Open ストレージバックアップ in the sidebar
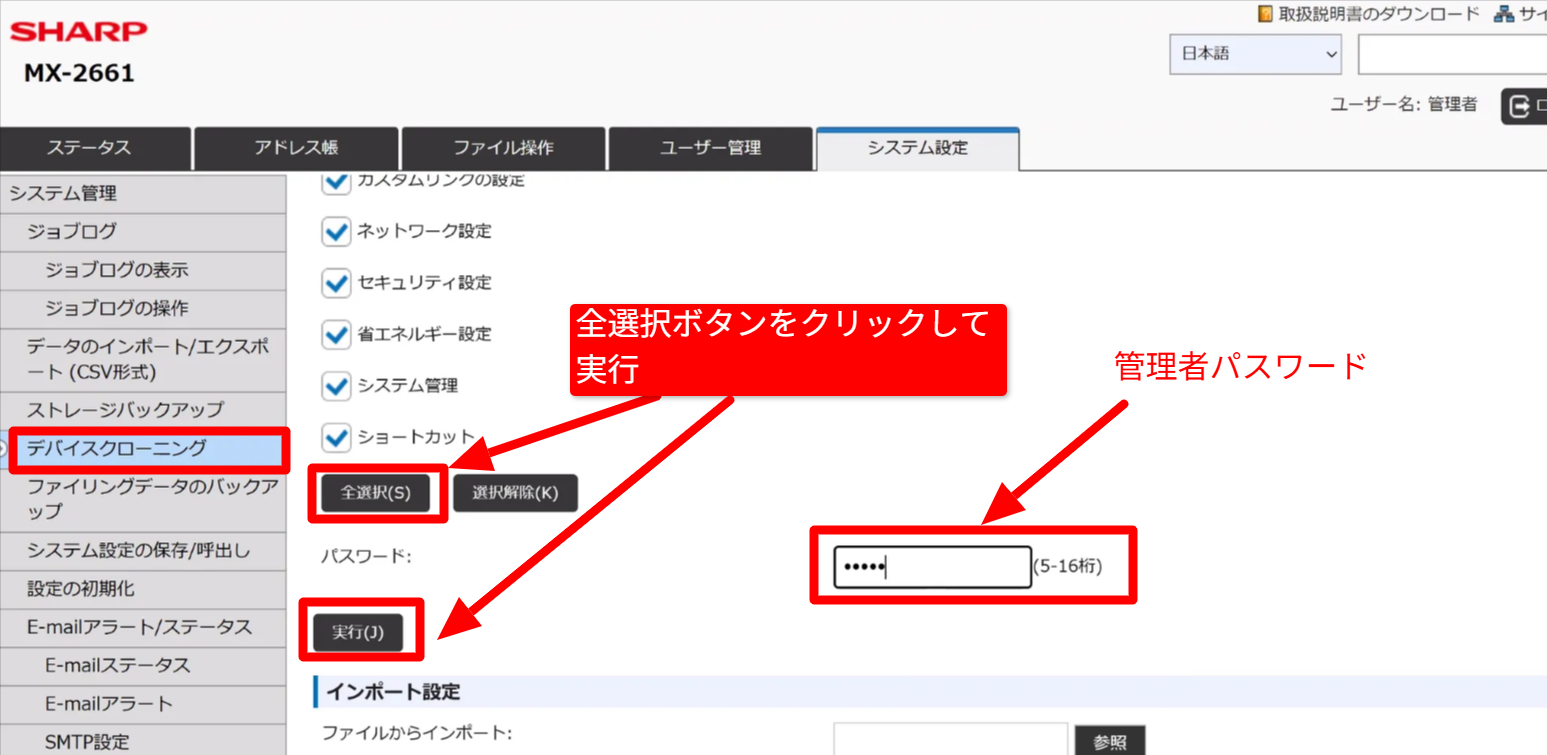The width and height of the screenshot is (1547, 755). click(143, 410)
